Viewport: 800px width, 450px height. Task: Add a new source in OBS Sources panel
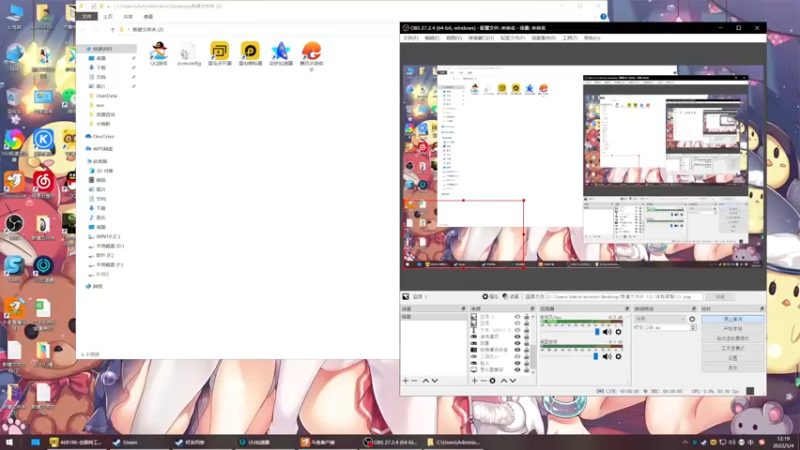474,381
